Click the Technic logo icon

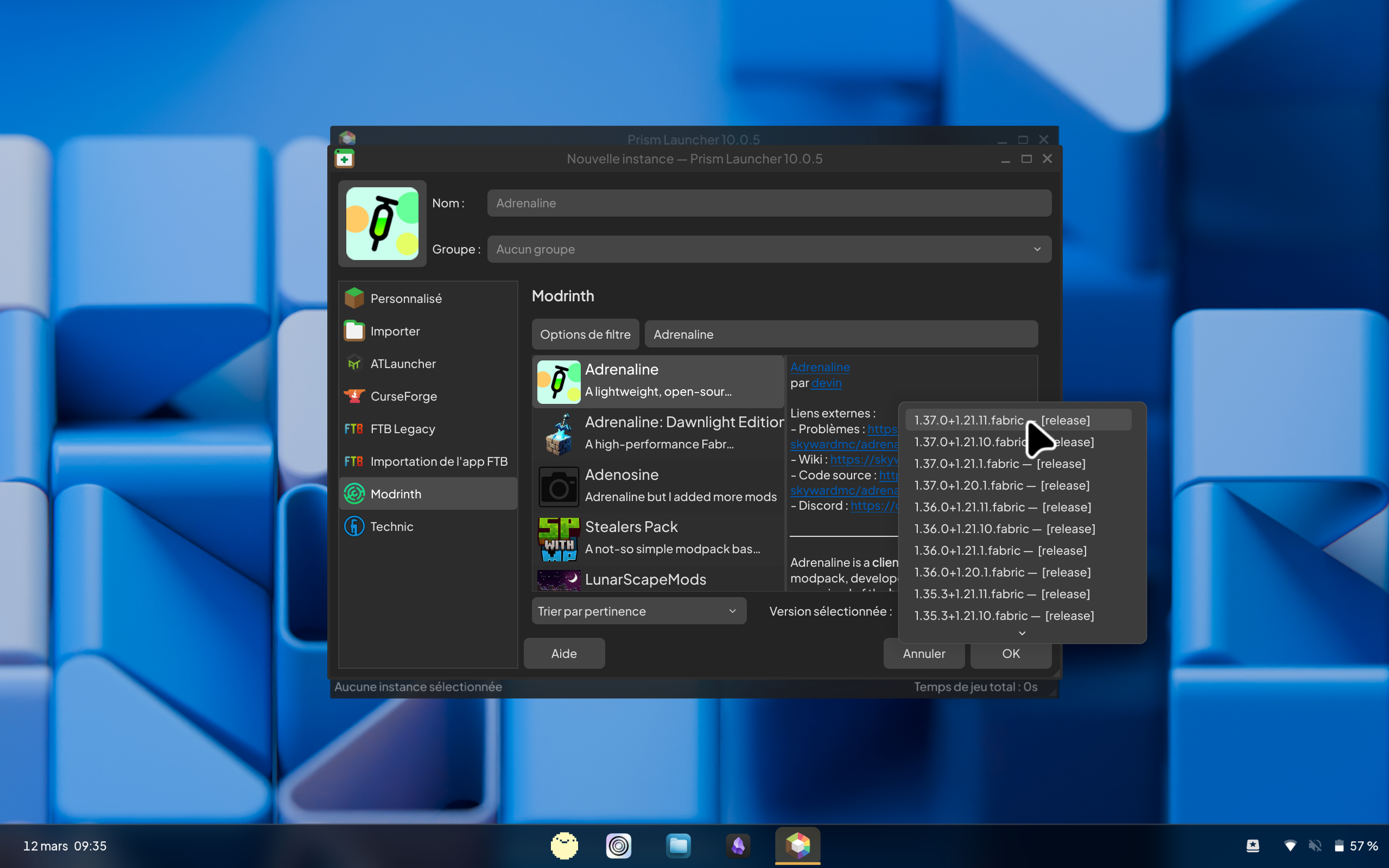tap(354, 527)
